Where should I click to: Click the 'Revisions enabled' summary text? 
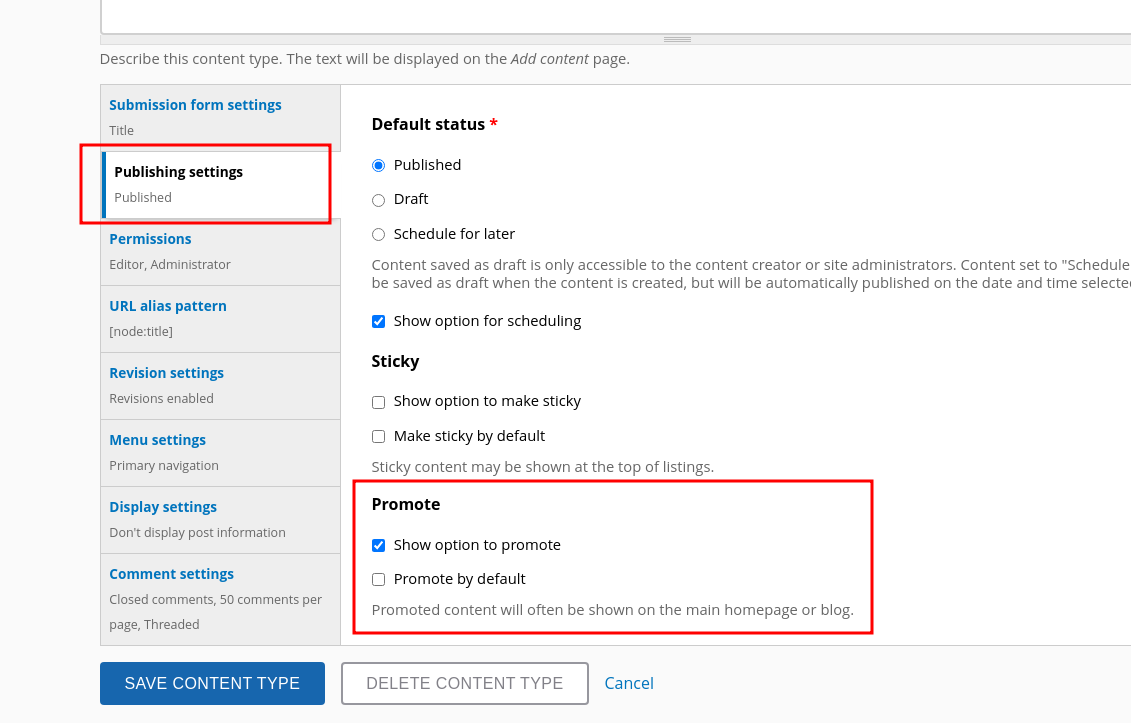click(x=161, y=399)
